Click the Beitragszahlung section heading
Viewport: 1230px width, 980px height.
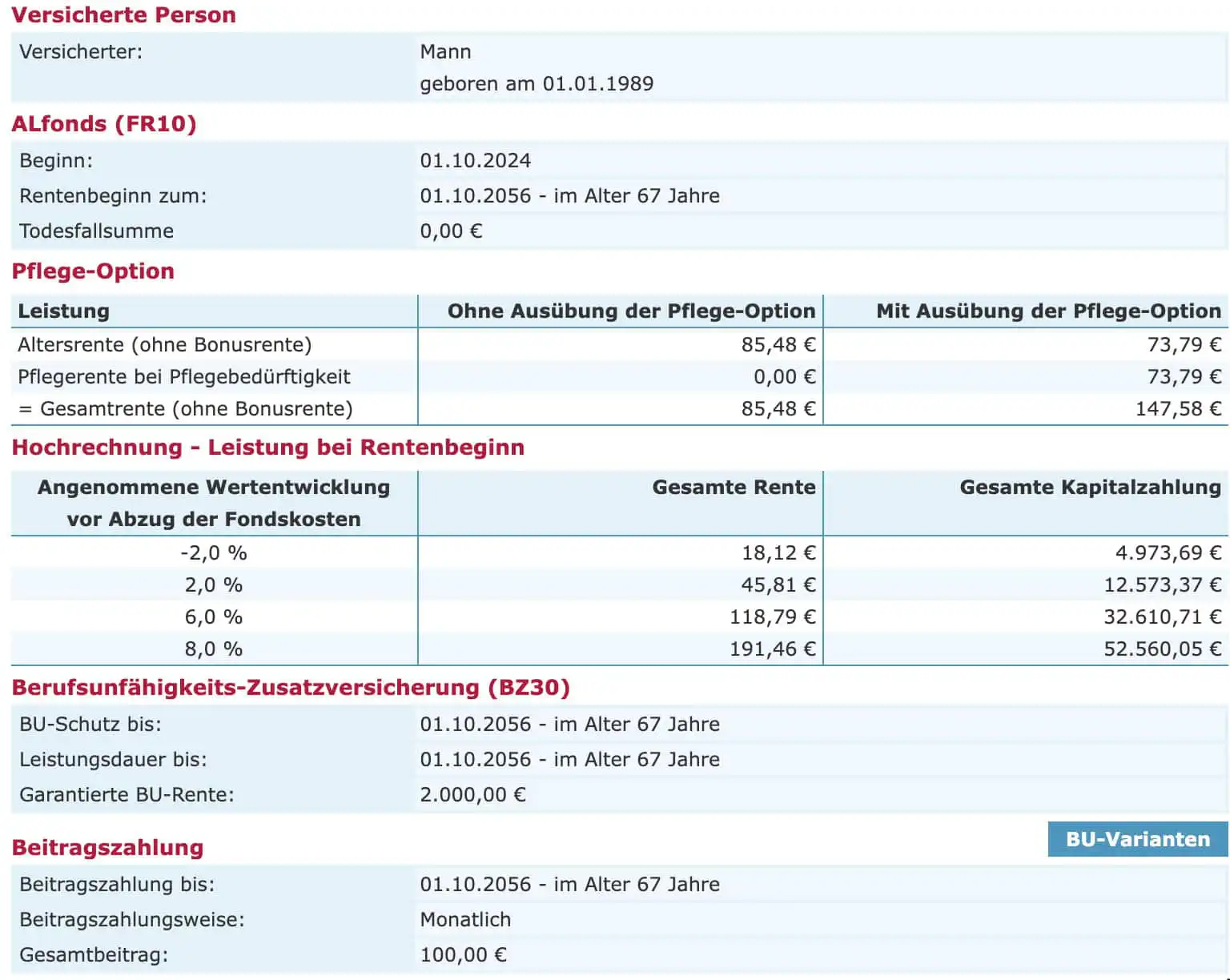[x=107, y=848]
